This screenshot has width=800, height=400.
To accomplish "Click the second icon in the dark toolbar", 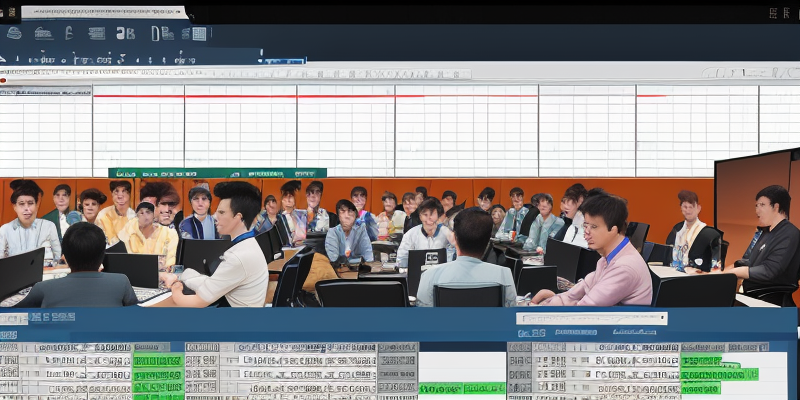I will [43, 33].
